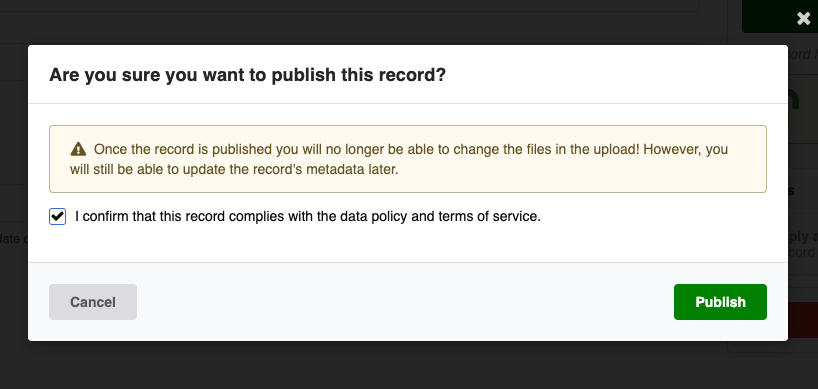Confirm with the green Publish button
The height and width of the screenshot is (389, 818).
point(720,302)
